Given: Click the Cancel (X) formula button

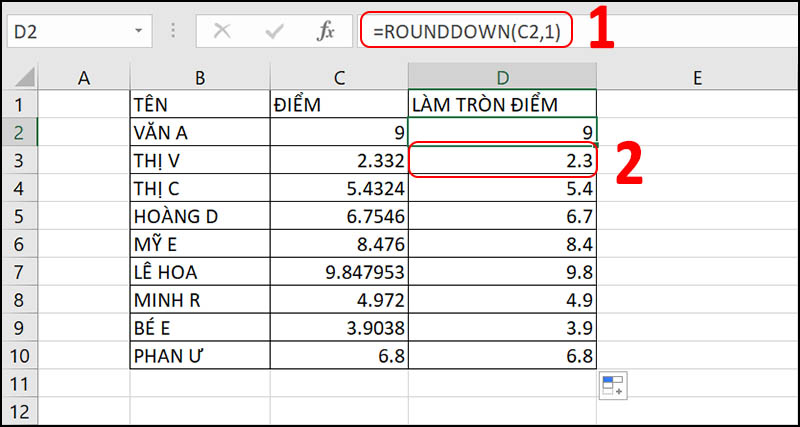Looking at the screenshot, I should click(x=222, y=32).
